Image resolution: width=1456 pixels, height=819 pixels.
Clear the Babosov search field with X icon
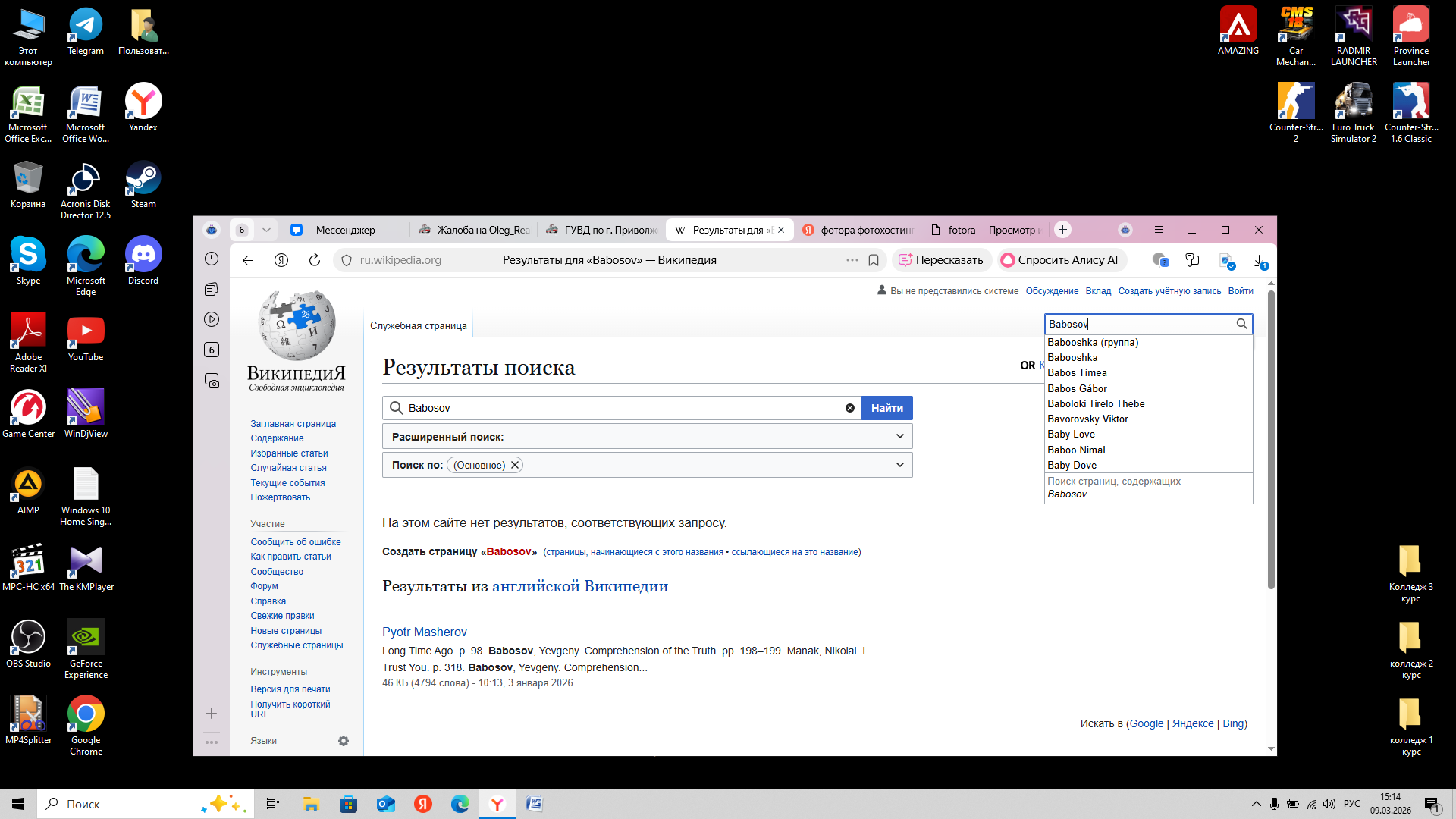point(850,408)
